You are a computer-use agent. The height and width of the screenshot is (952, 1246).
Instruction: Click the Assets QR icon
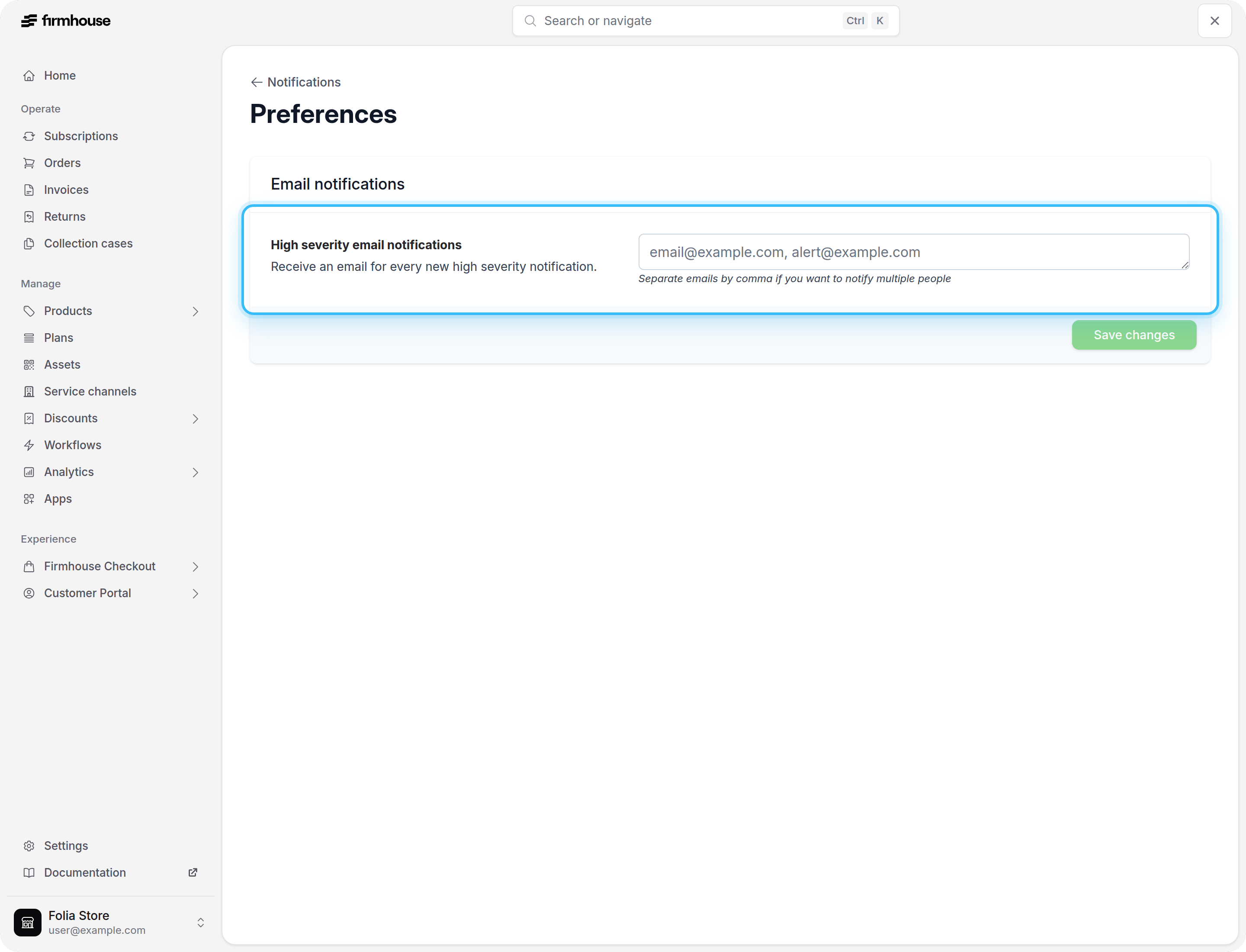(x=29, y=365)
